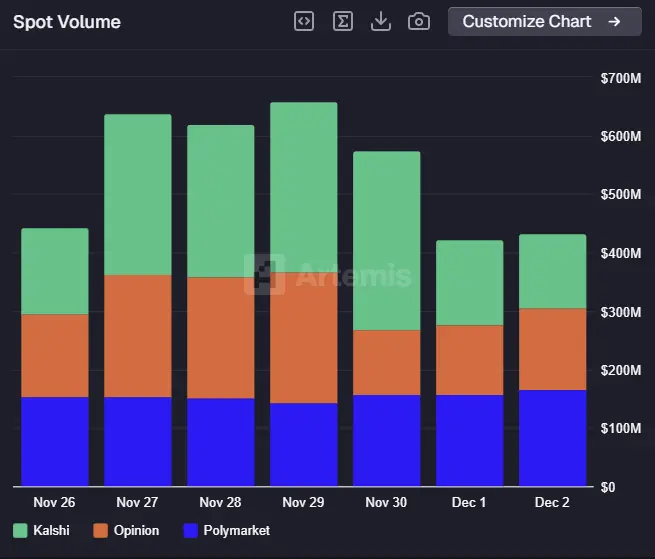Download the chart data

[x=380, y=21]
